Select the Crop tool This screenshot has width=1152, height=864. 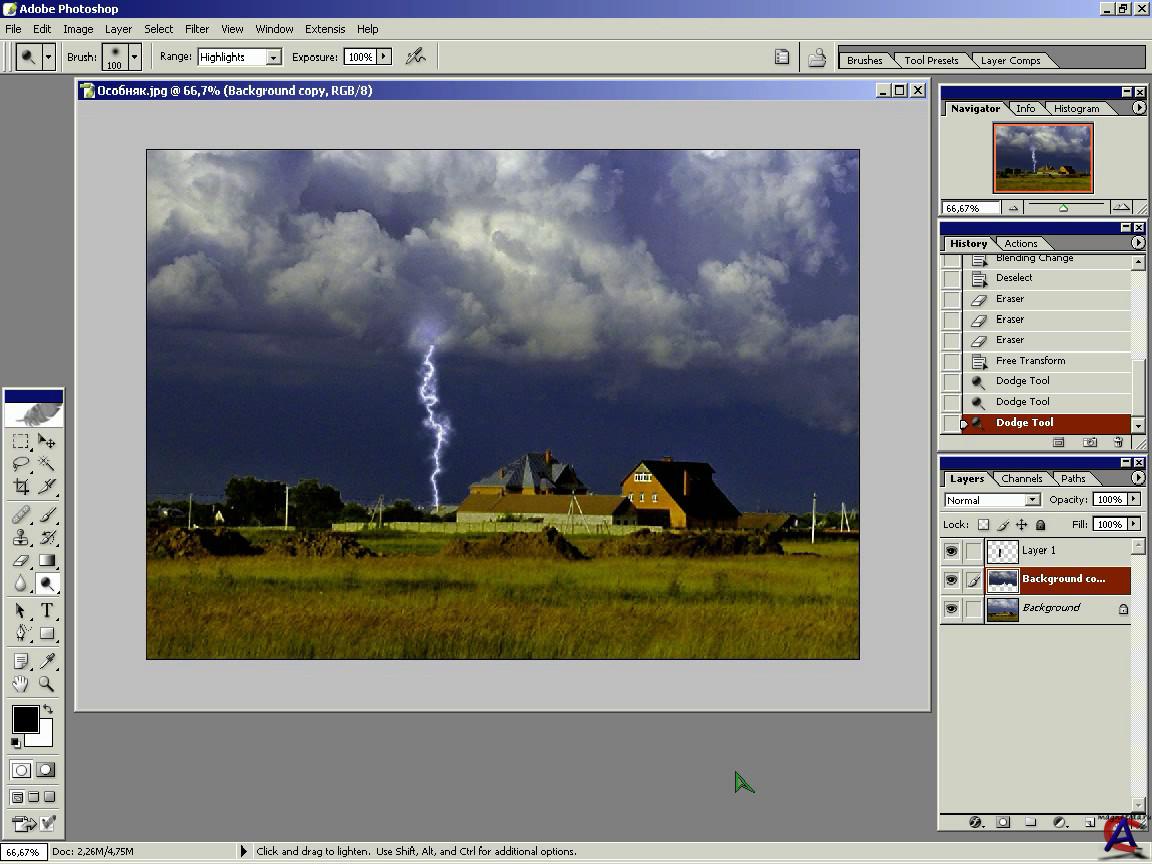pos(21,487)
